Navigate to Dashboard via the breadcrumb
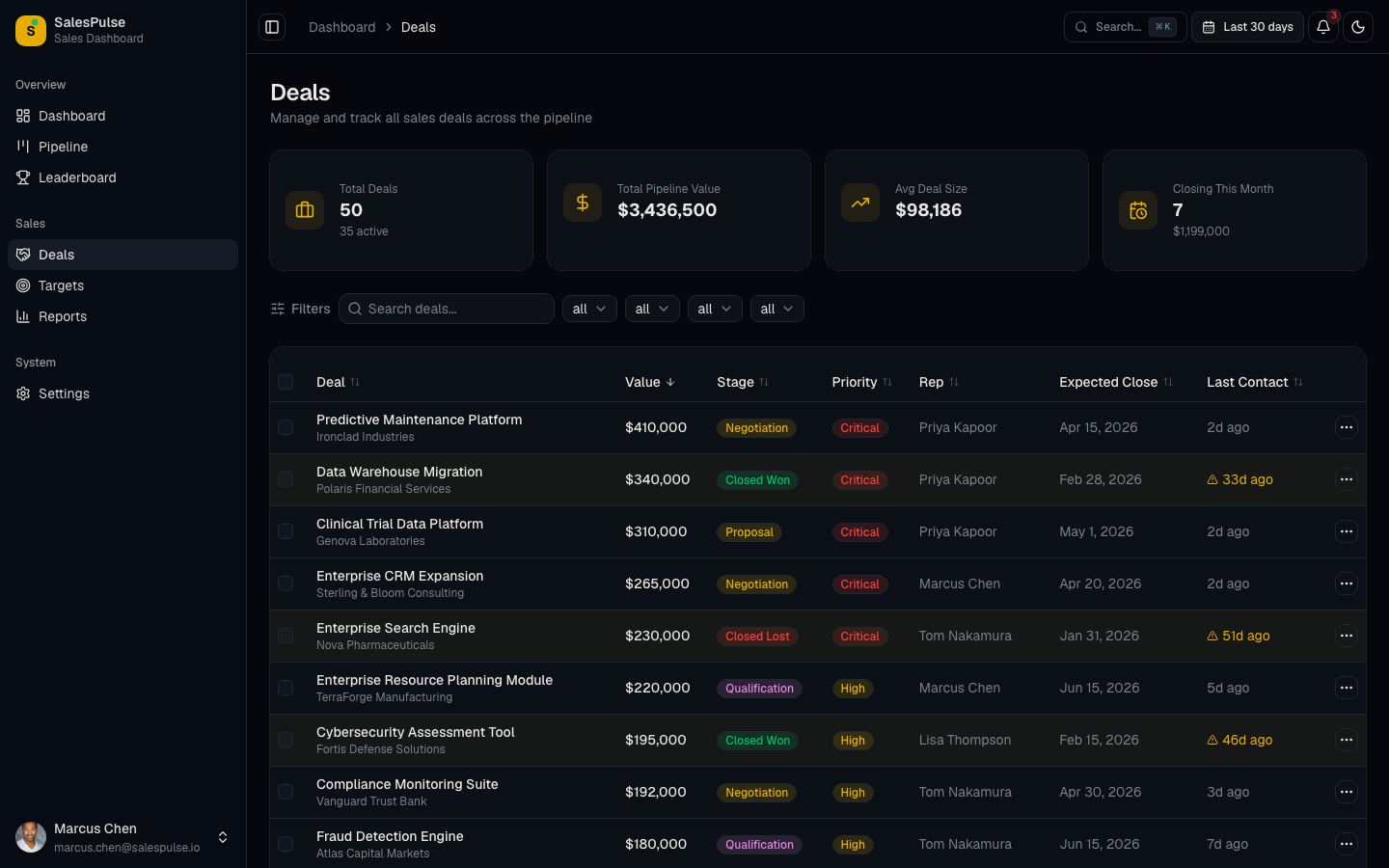The image size is (1389, 868). click(342, 27)
